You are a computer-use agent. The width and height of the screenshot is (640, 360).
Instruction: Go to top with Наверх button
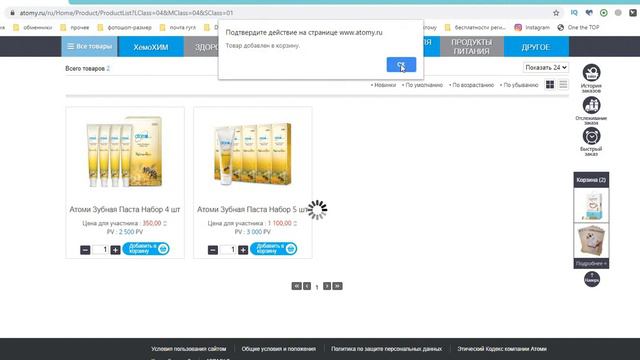click(x=592, y=279)
